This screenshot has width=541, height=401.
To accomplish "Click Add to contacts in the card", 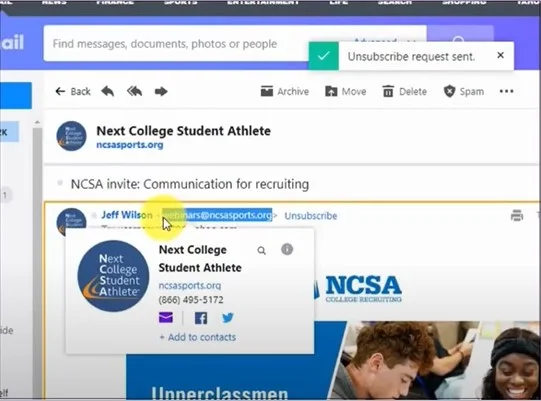I will [x=198, y=337].
